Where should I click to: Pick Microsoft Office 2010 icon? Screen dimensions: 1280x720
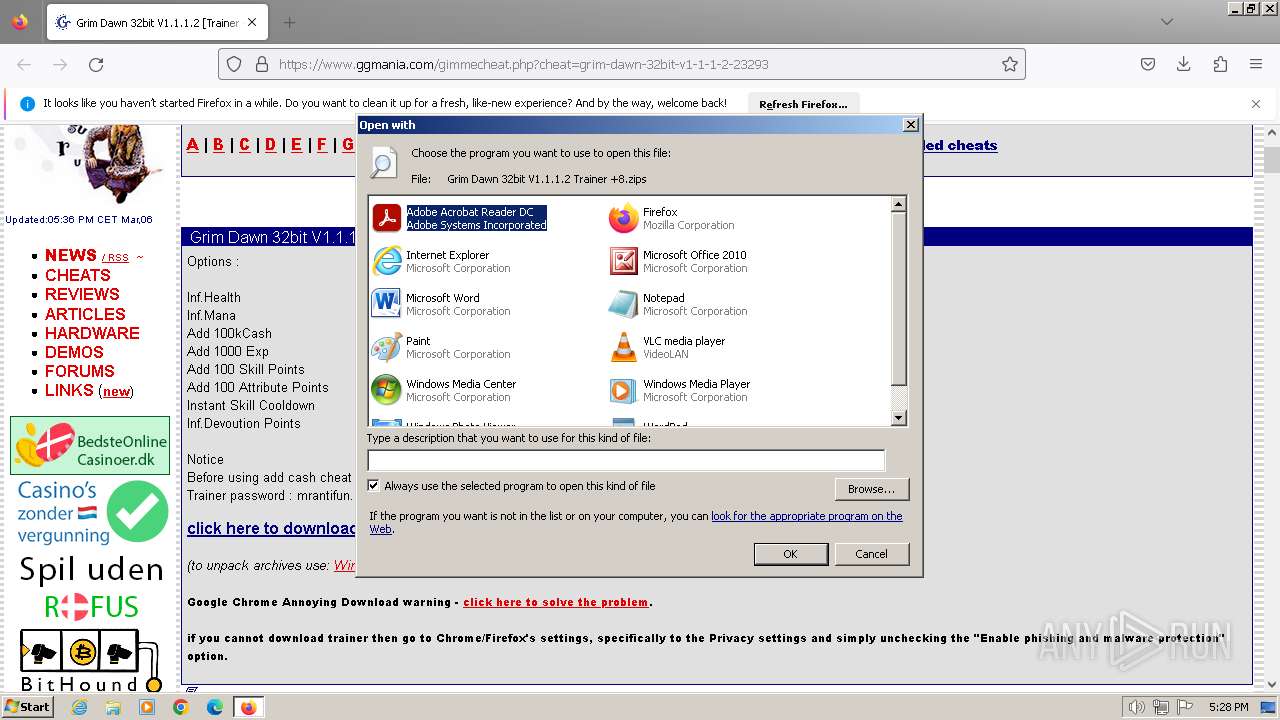(624, 261)
